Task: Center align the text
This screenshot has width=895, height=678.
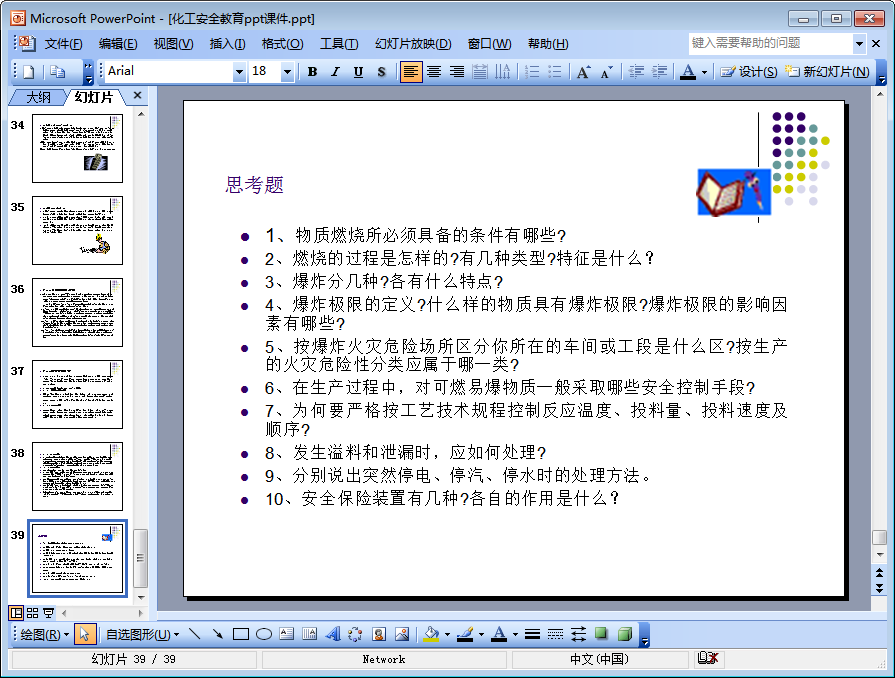Action: 434,71
